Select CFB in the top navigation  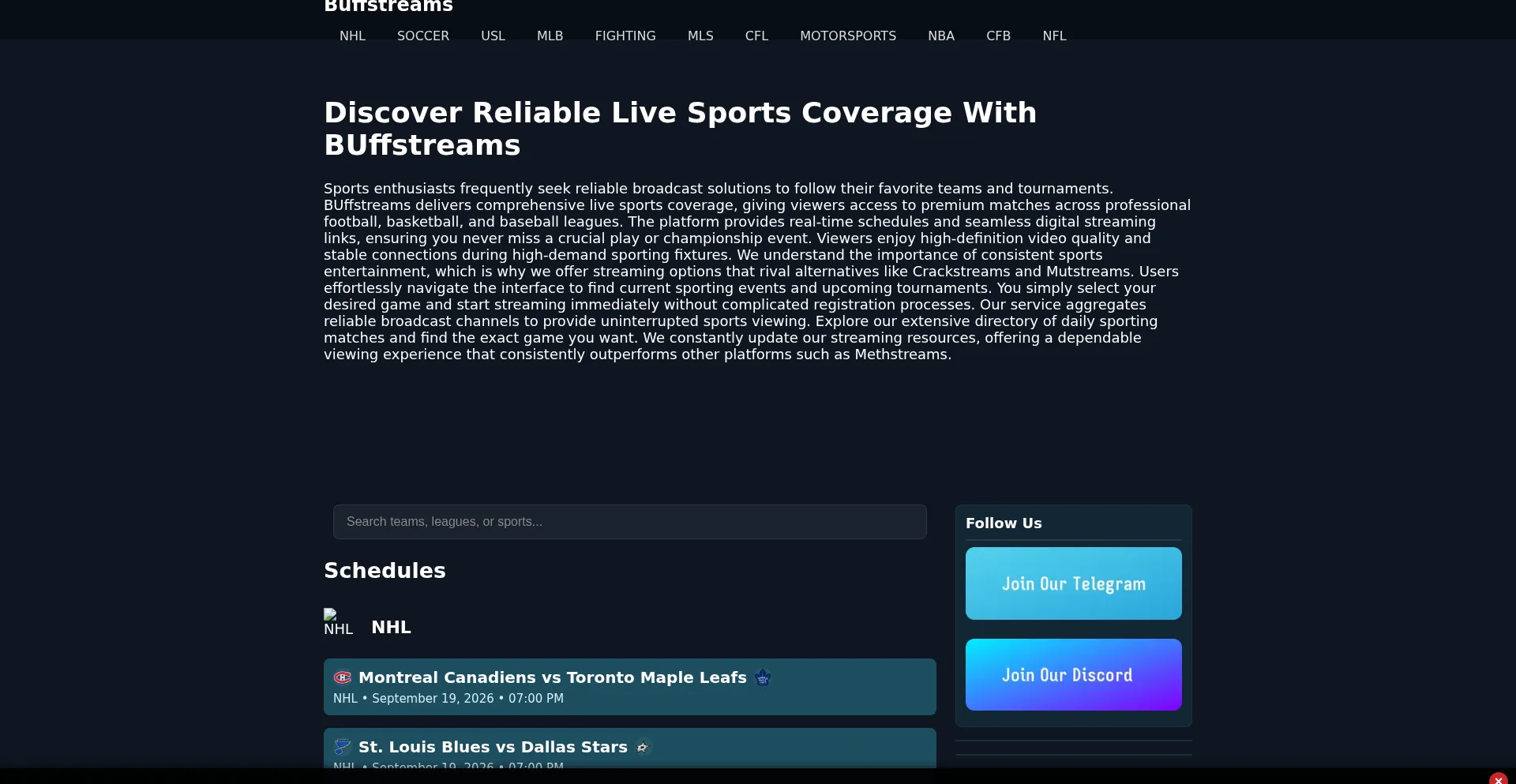pyautogui.click(x=998, y=36)
